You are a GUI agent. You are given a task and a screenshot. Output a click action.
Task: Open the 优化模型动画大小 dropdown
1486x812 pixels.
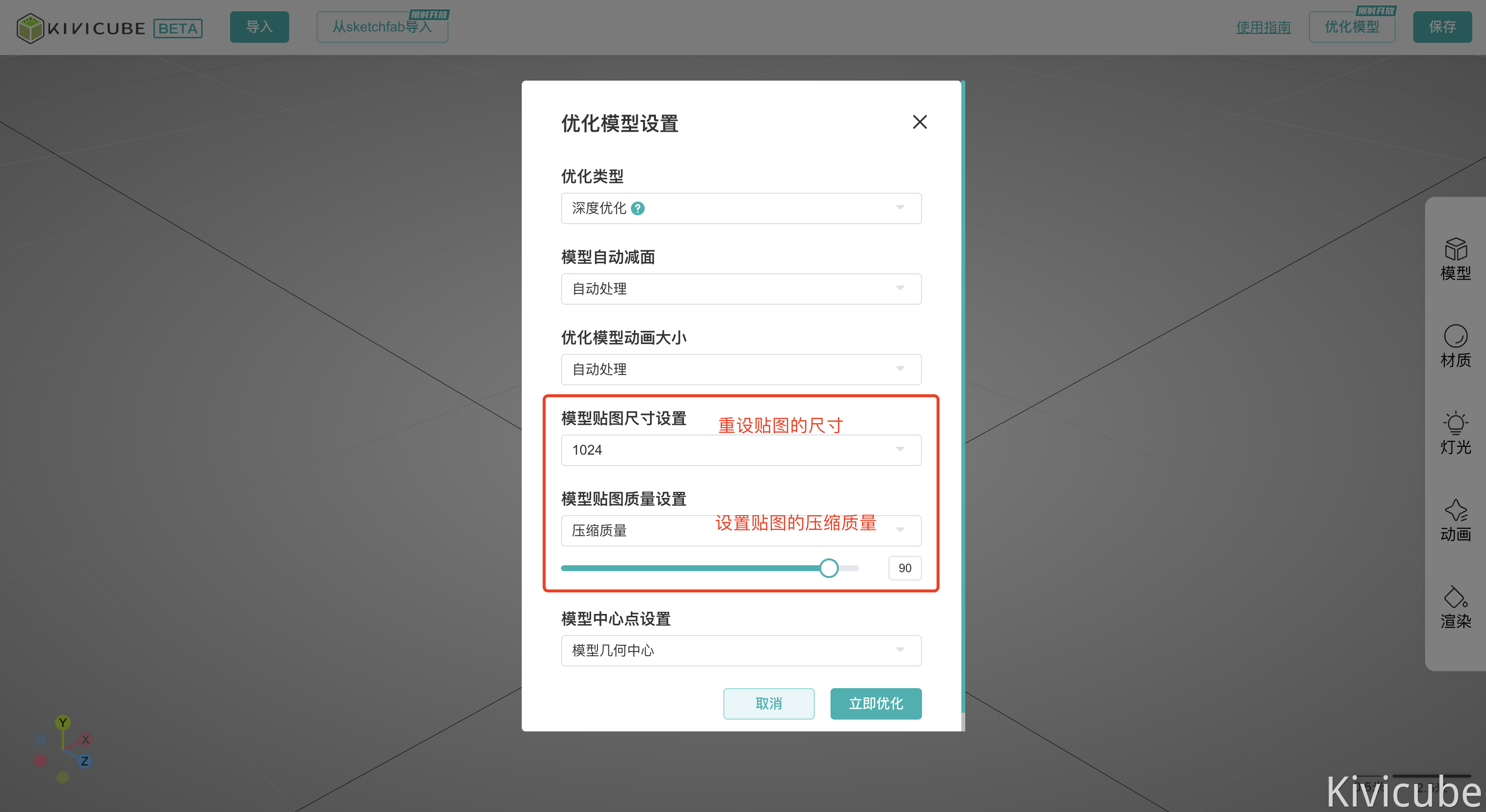coord(741,370)
